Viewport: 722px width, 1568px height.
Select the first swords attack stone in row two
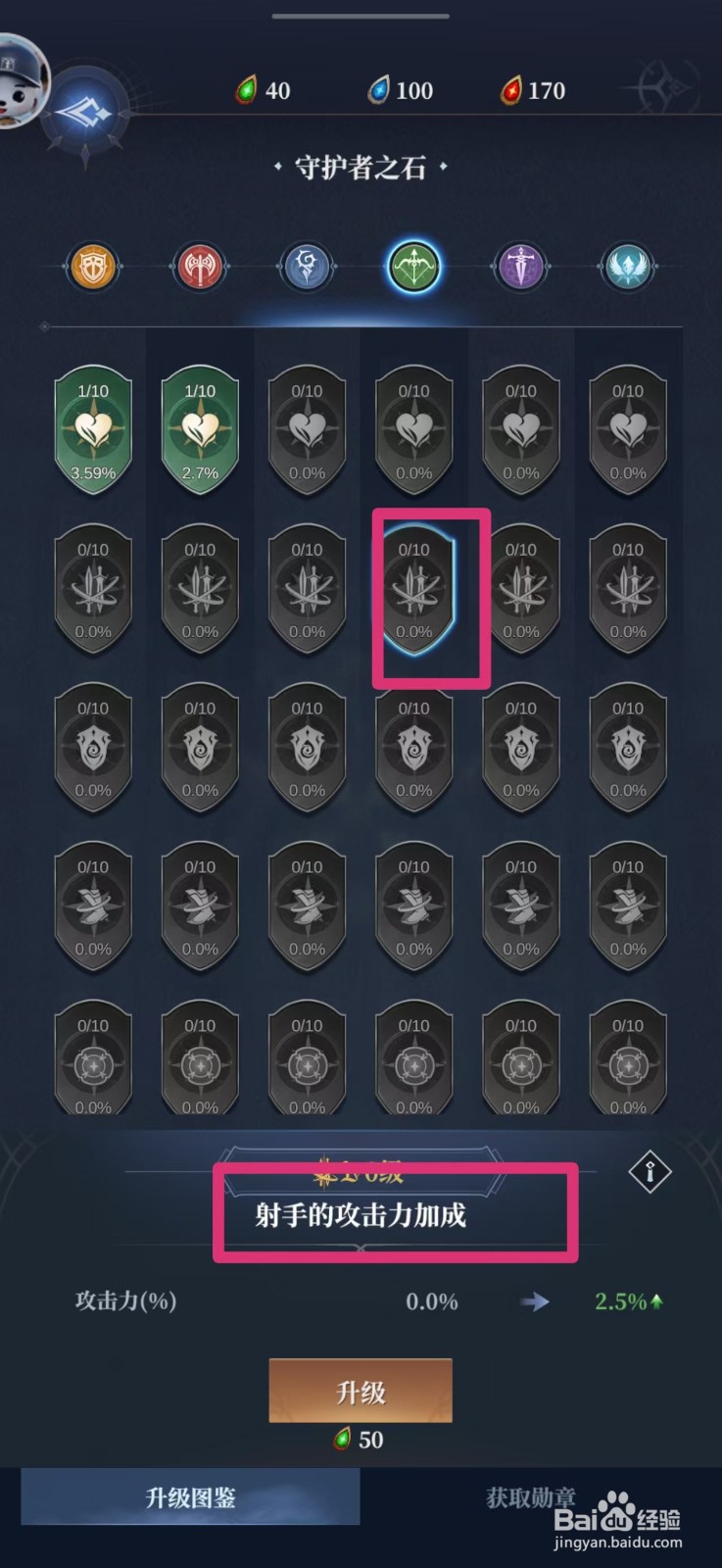(93, 589)
